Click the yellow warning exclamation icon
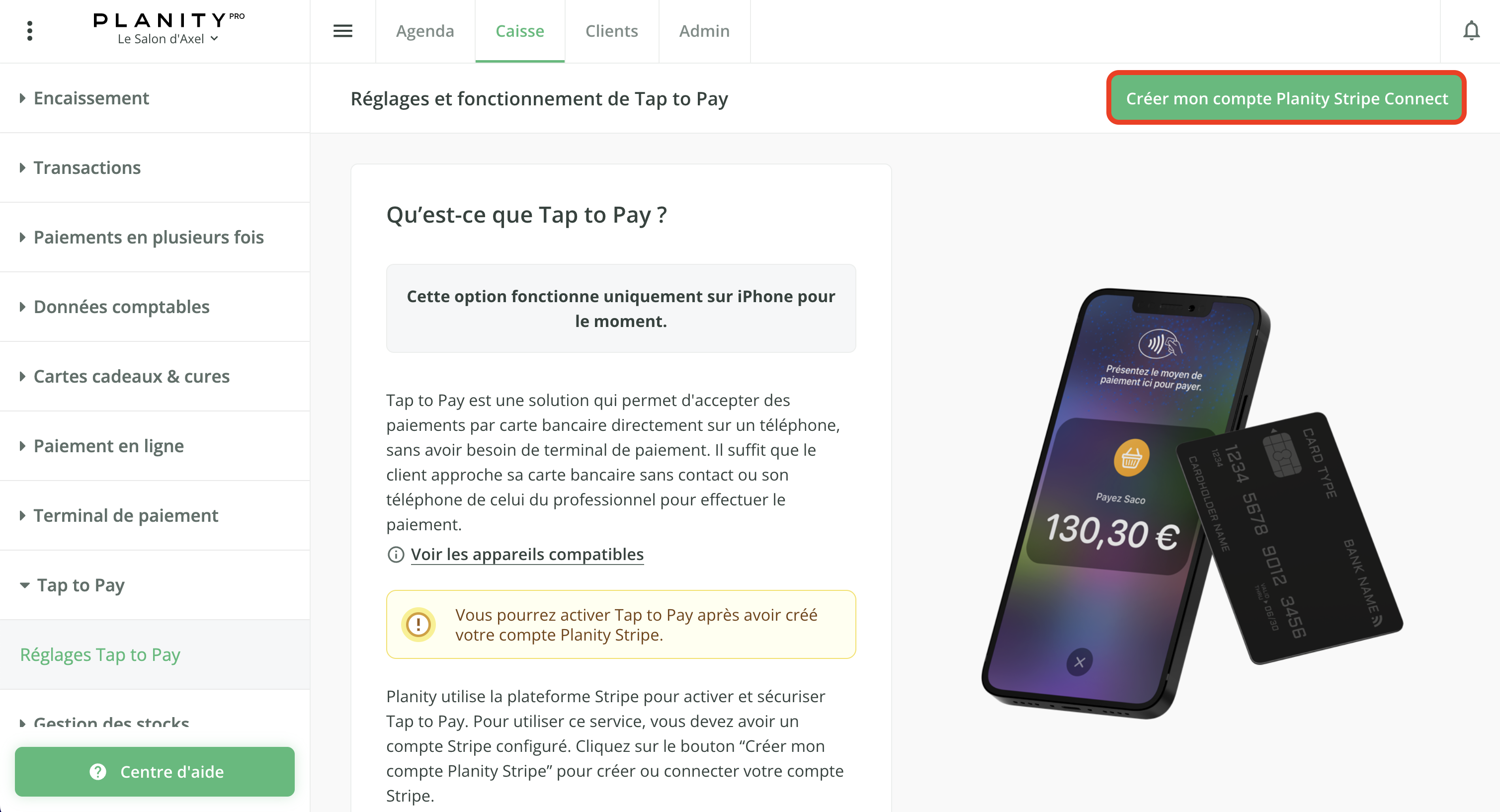This screenshot has height=812, width=1500. [418, 625]
